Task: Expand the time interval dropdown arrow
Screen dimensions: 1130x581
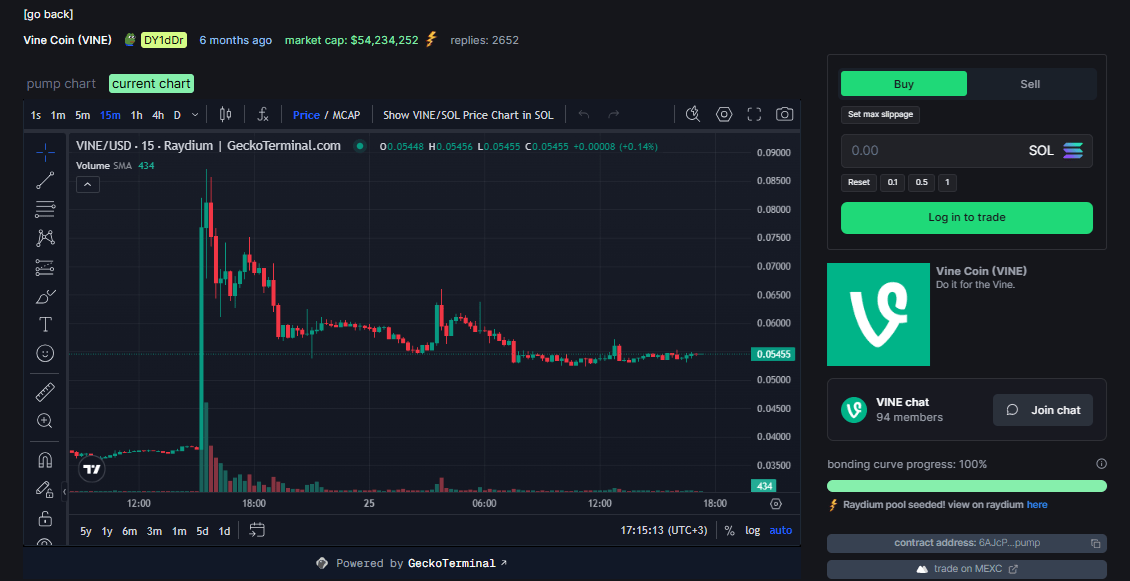Action: 195,115
